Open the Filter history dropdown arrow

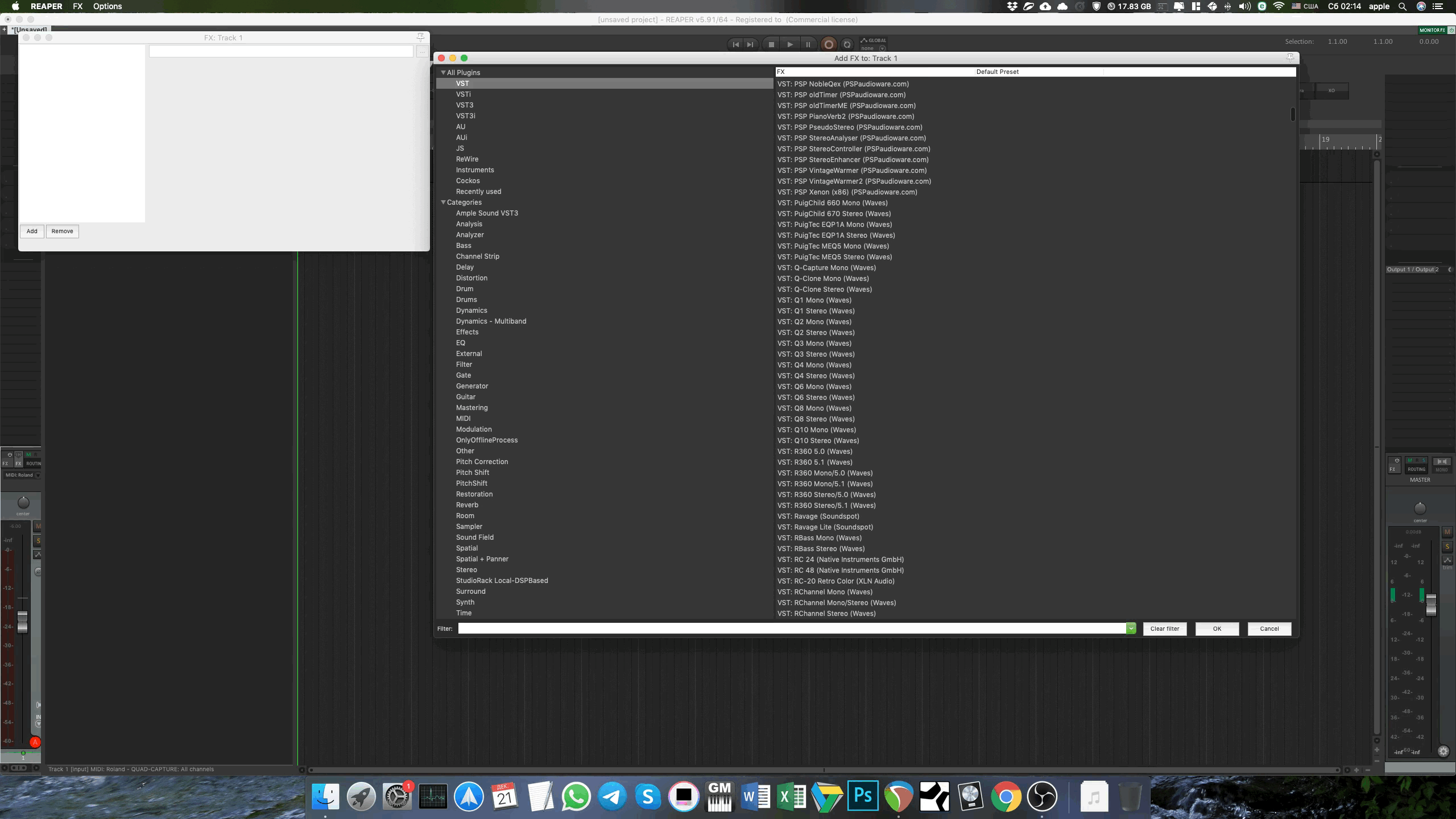[1131, 628]
